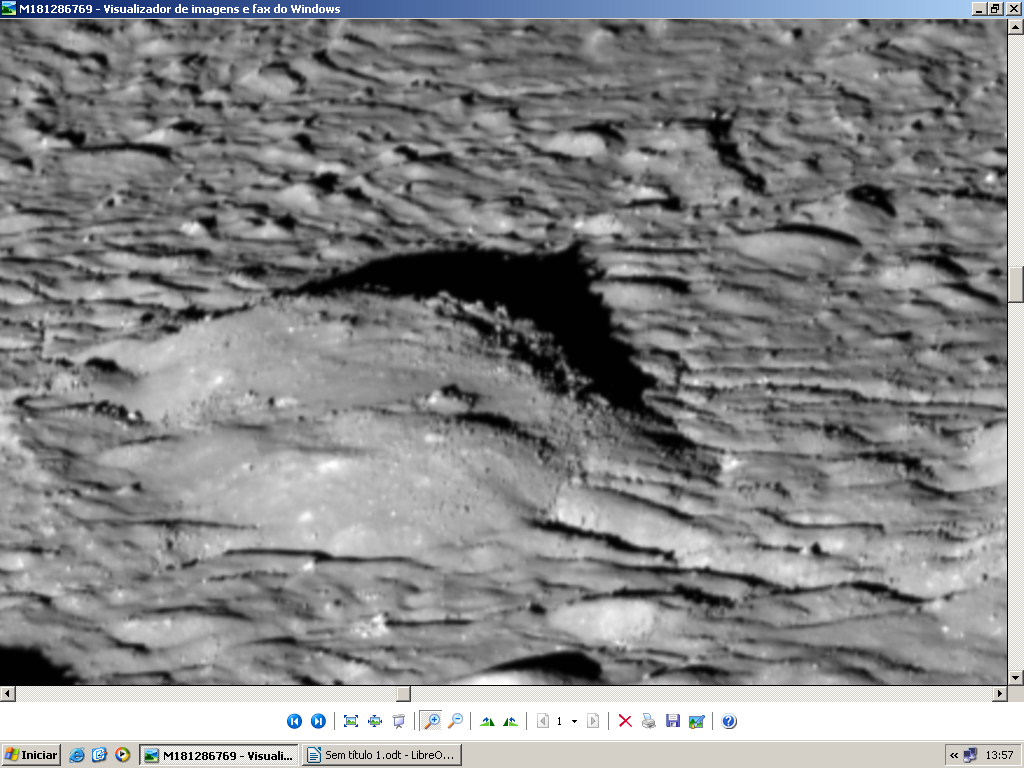Open the image for editing
Viewport: 1024px width, 768px height.
[x=697, y=721]
